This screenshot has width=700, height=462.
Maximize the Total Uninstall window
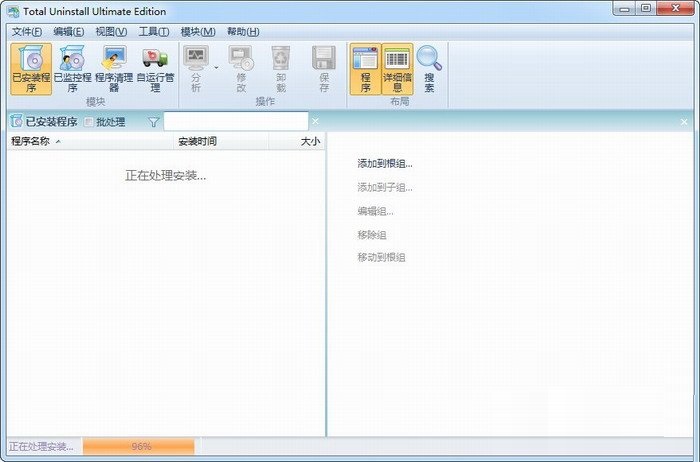click(x=646, y=9)
